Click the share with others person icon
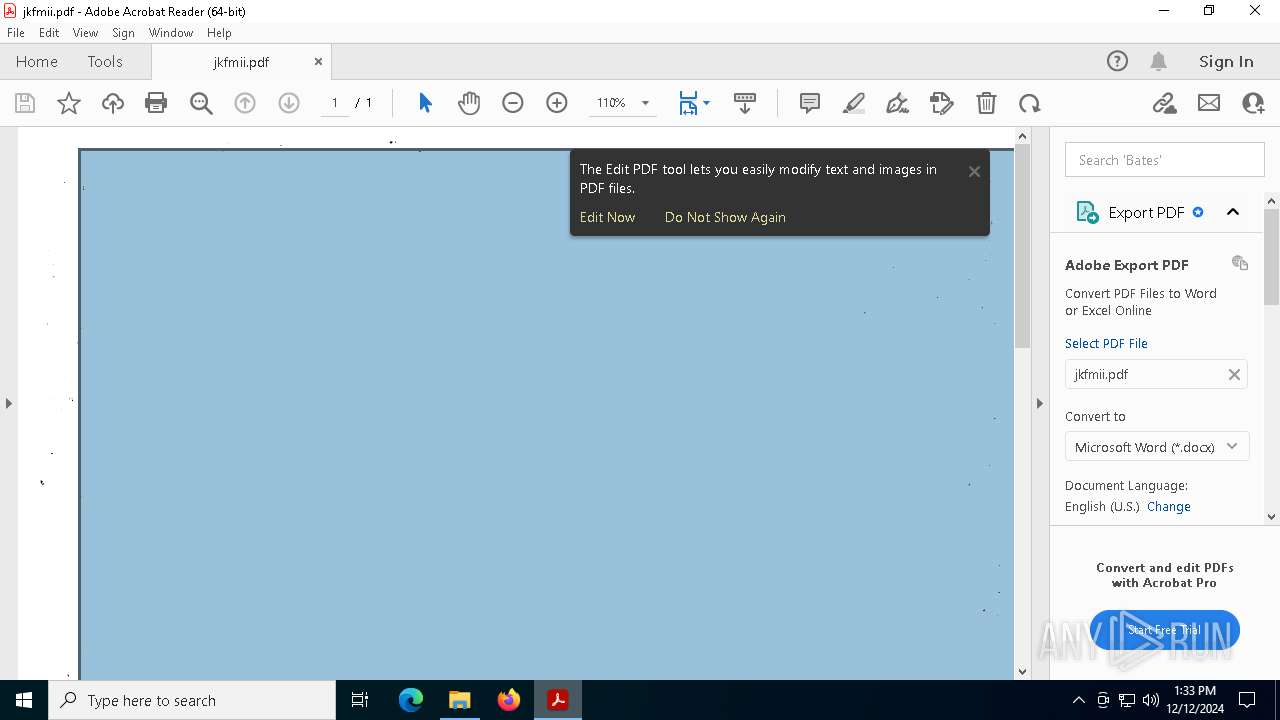Image resolution: width=1280 pixels, height=720 pixels. (x=1253, y=103)
